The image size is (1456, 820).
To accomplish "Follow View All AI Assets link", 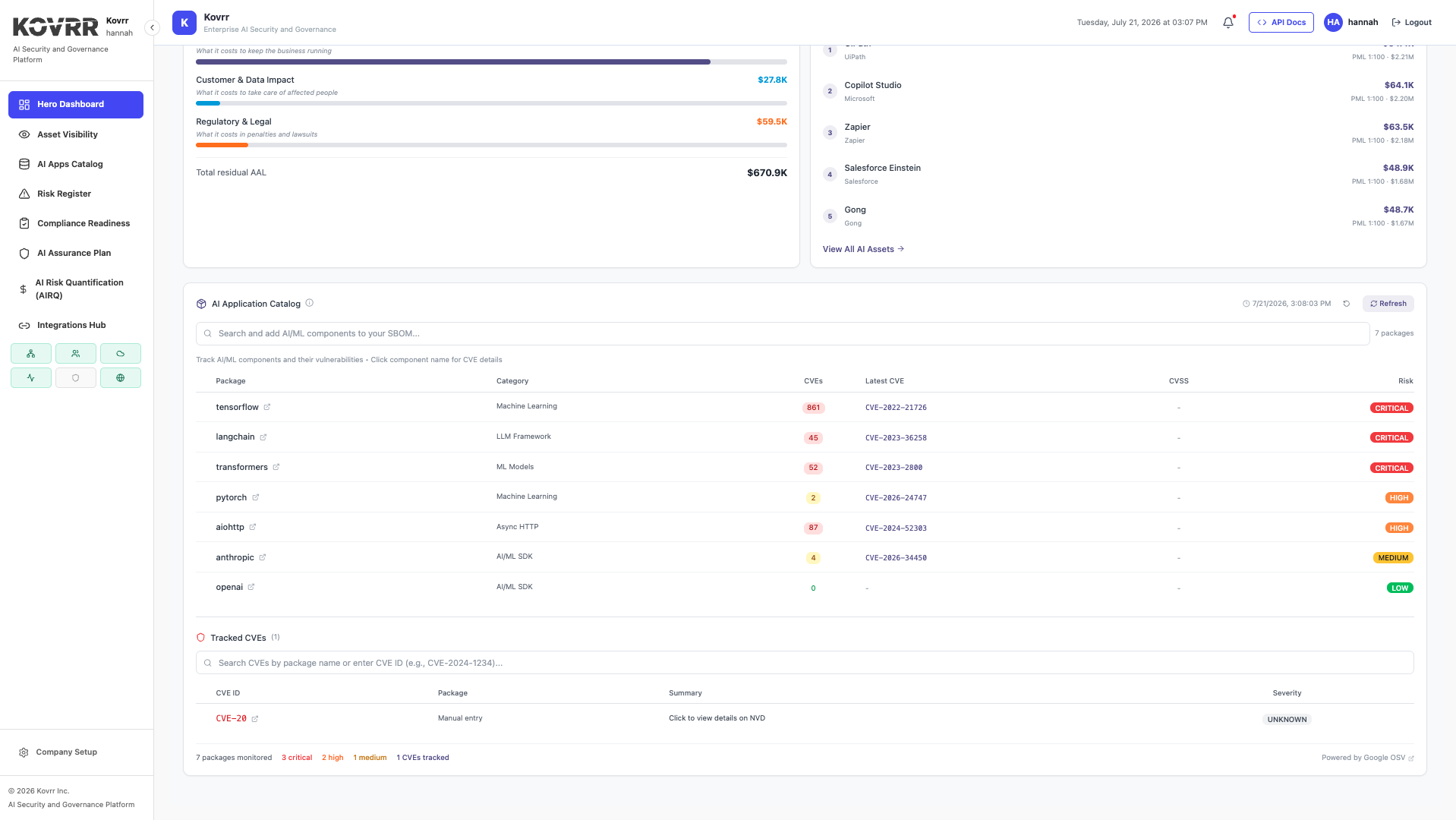I will (863, 249).
